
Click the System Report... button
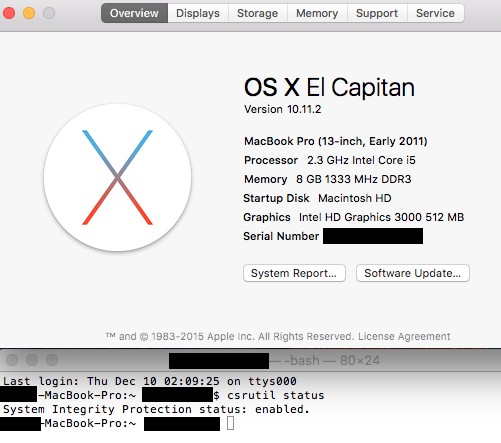(x=294, y=273)
